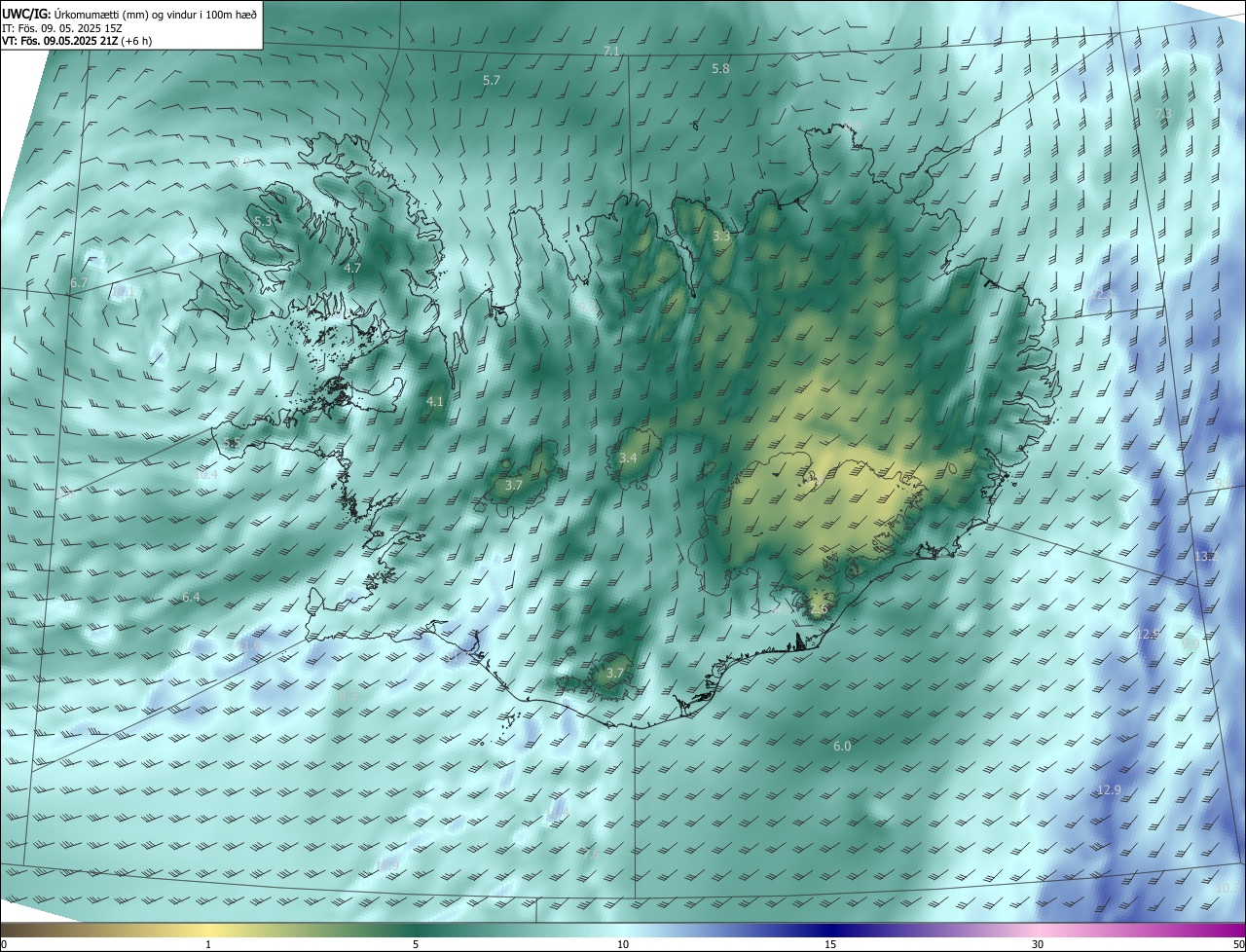Image resolution: width=1246 pixels, height=952 pixels.
Task: Click the initial time line 'IT: Fös. 09. 05. 2025 15Z'
Action: 61,27
